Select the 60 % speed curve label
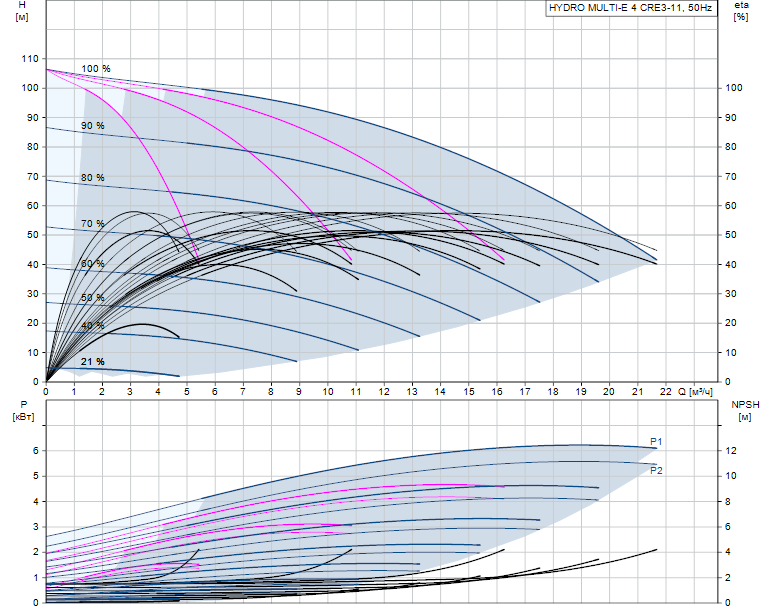 click(93, 264)
